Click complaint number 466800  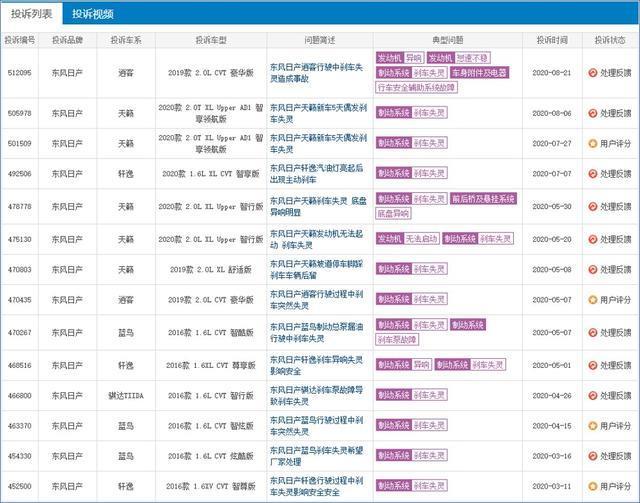pyautogui.click(x=20, y=396)
